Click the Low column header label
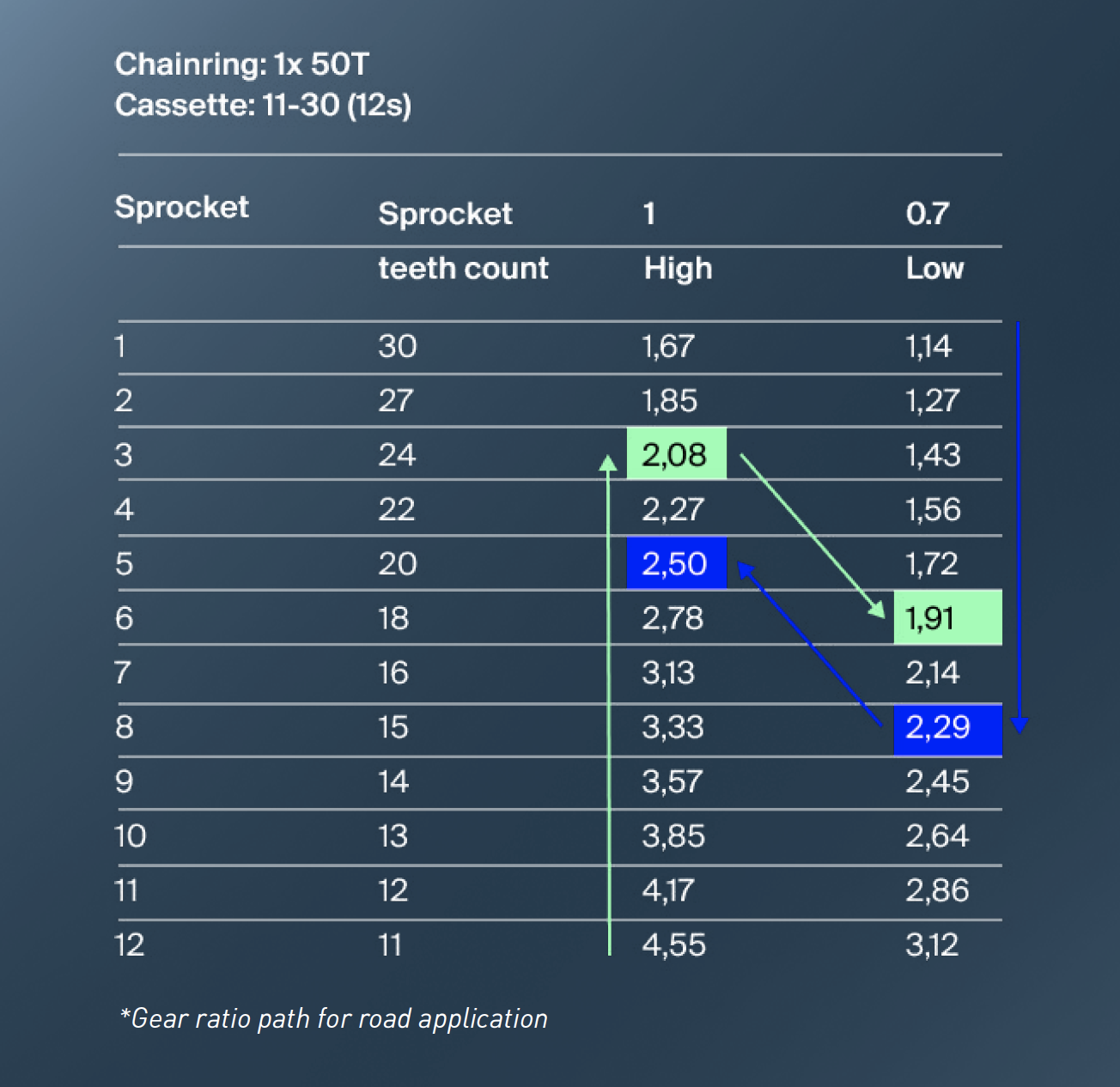The image size is (1120, 1087). click(934, 269)
